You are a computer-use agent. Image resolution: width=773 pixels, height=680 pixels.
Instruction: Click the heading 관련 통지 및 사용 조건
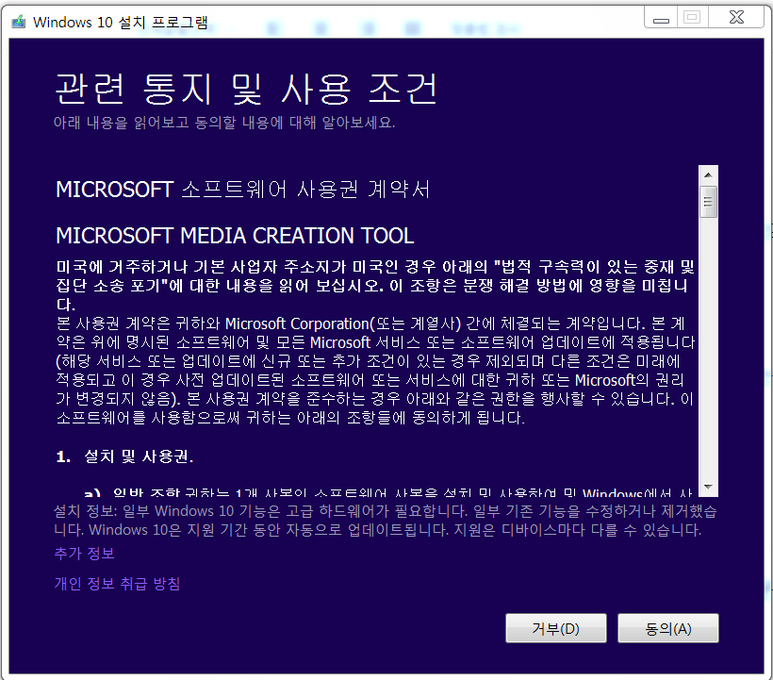246,89
